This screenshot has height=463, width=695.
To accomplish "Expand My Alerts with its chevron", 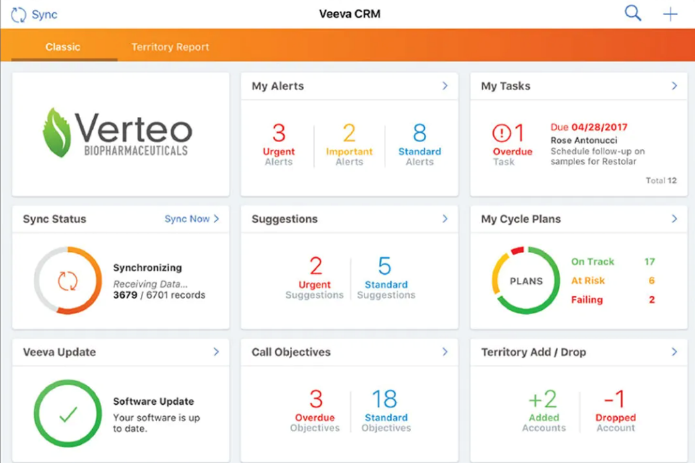I will (x=445, y=86).
